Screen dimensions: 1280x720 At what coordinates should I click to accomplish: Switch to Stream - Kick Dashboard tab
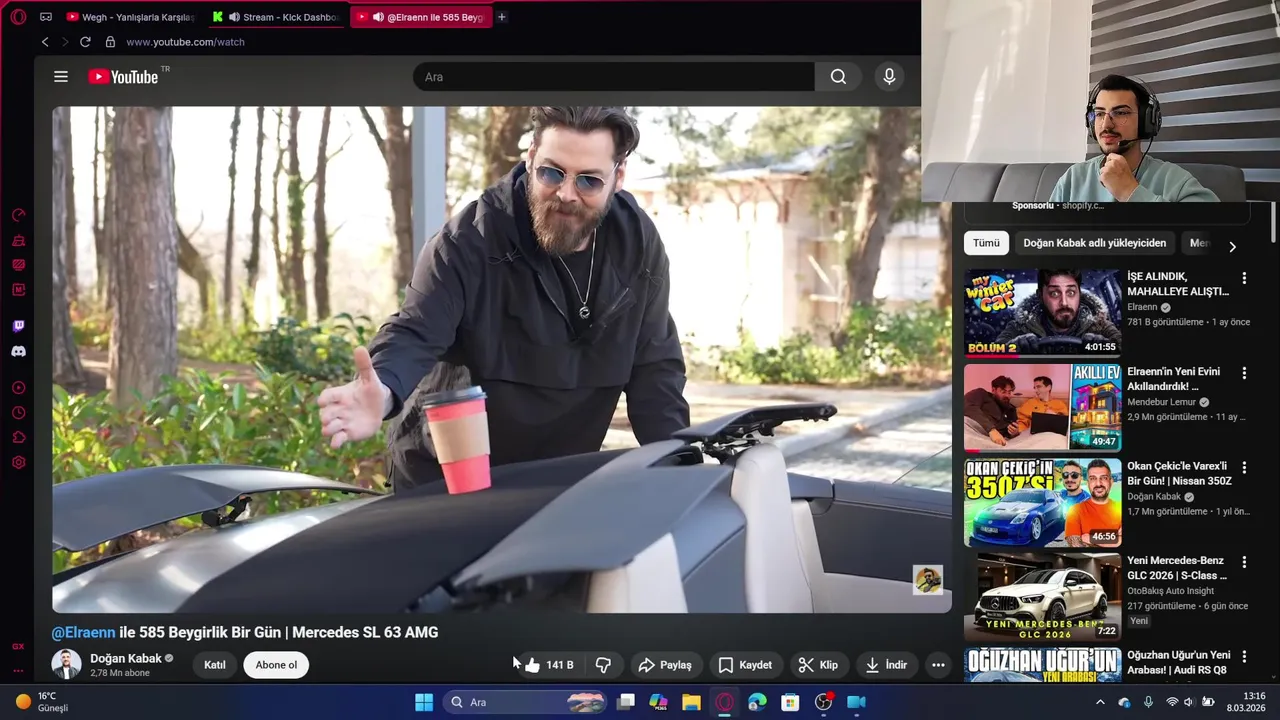275,17
